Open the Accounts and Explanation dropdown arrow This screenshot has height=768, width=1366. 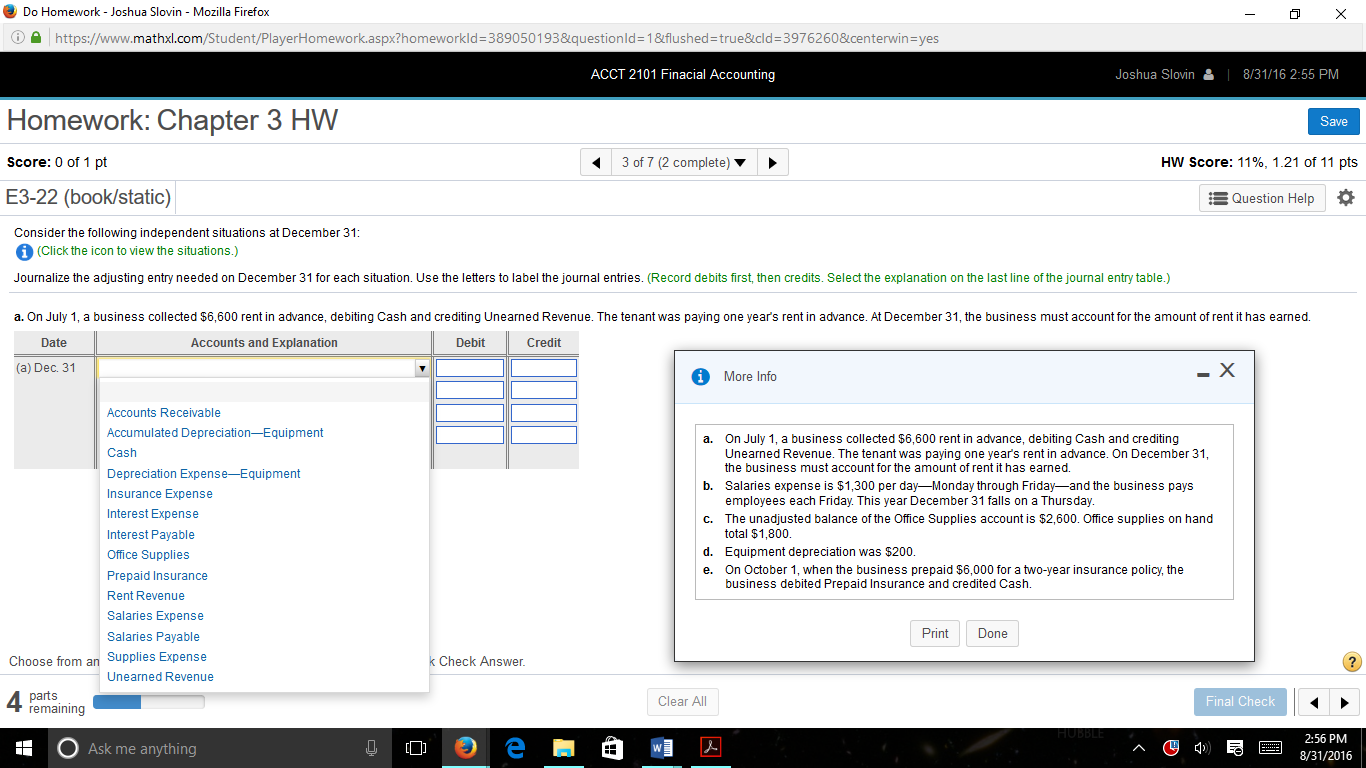tap(421, 367)
